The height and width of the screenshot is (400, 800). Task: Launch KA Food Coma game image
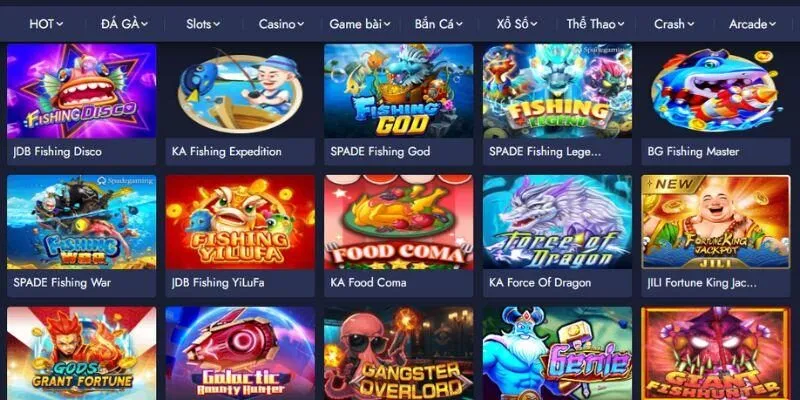(x=398, y=222)
